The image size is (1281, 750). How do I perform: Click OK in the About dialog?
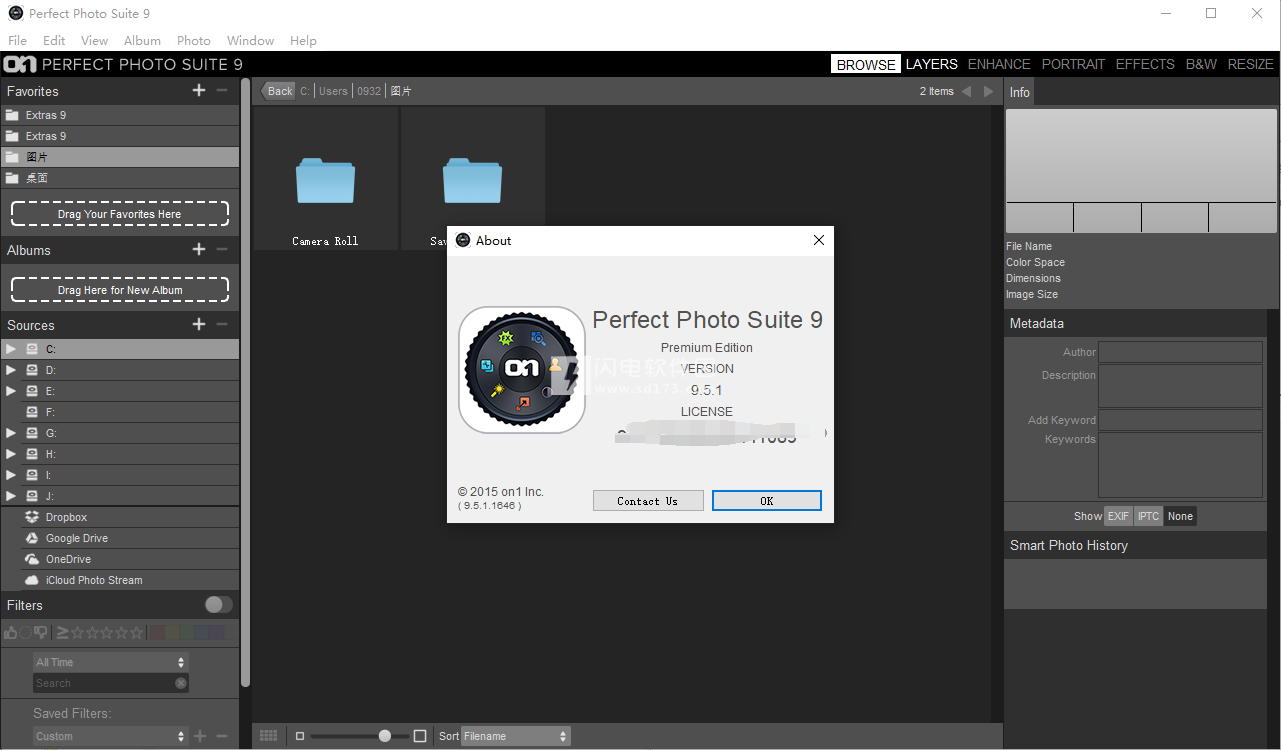[767, 501]
